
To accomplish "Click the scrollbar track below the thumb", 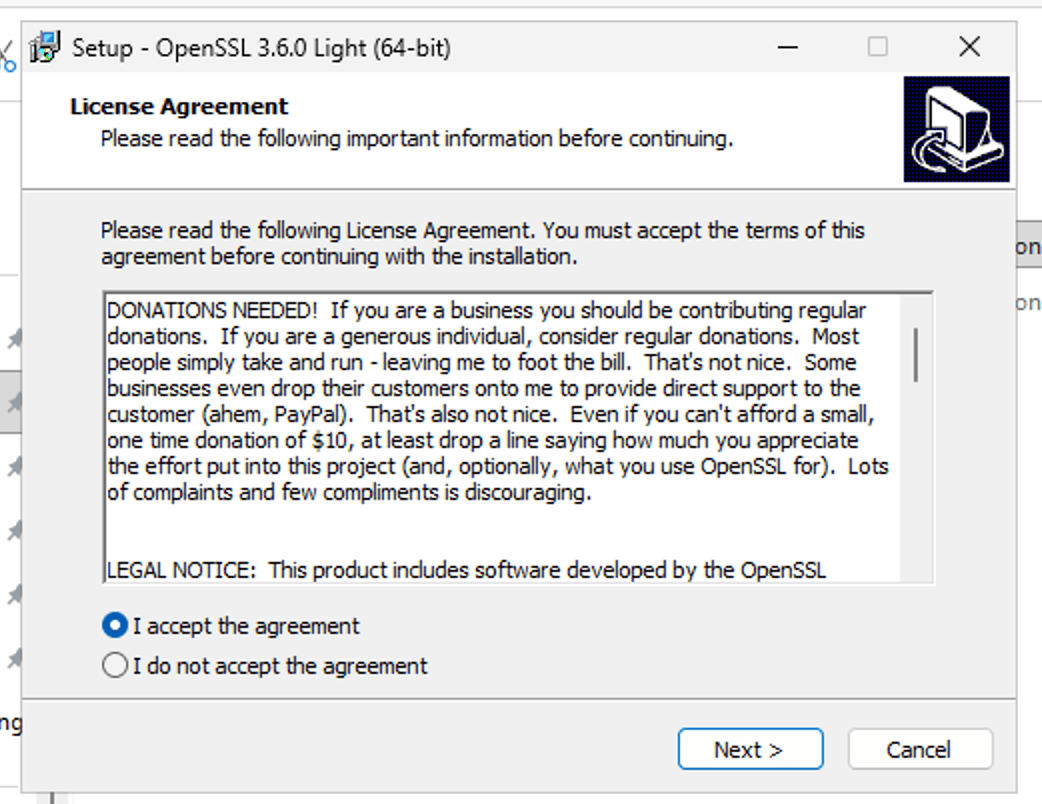I will point(916,480).
